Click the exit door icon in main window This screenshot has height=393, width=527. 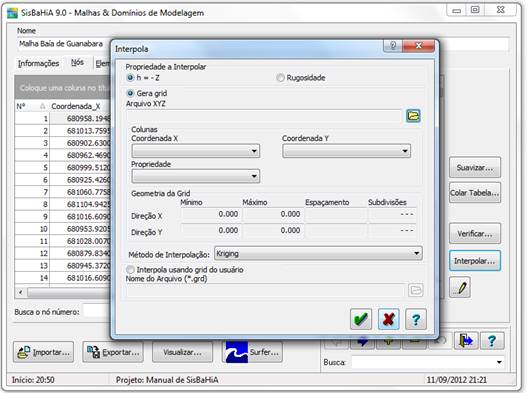coord(466,341)
